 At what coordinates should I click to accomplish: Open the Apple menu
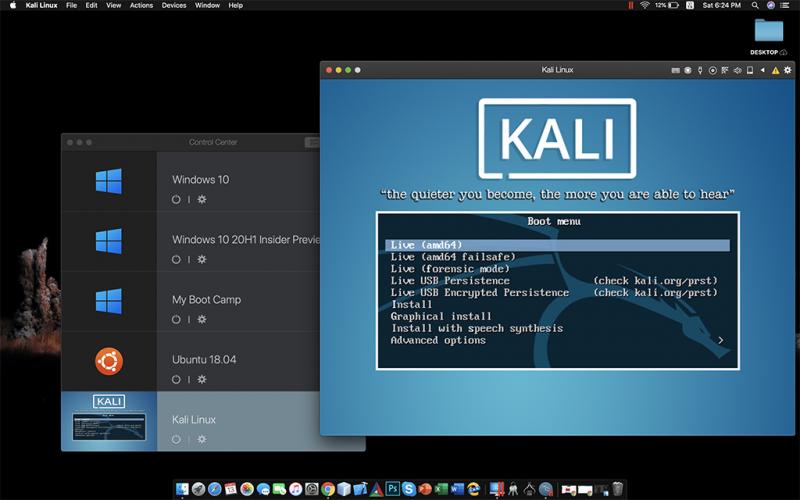coord(13,5)
